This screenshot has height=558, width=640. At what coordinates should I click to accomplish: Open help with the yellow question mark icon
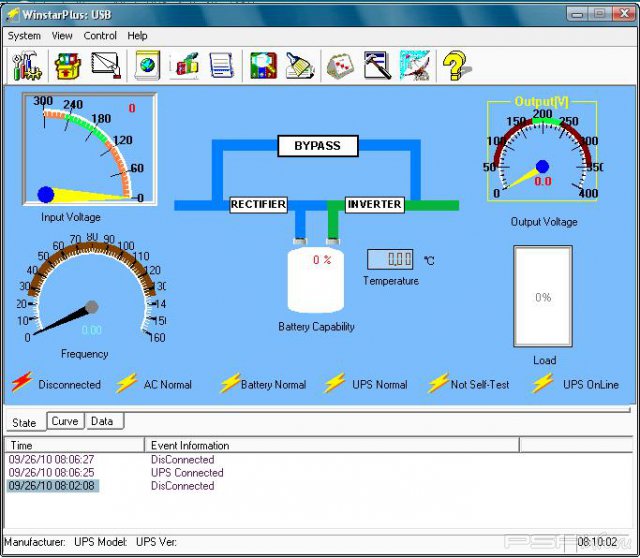[x=455, y=66]
